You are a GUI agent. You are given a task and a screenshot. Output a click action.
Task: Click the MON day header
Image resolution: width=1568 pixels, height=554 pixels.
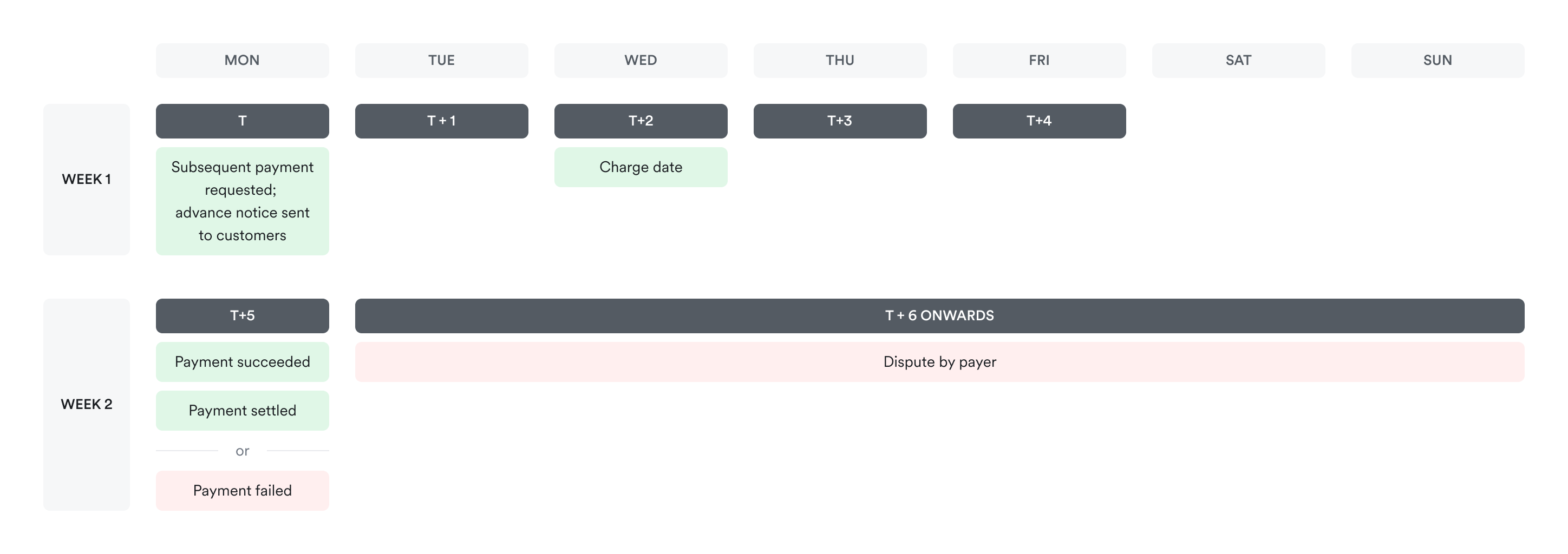(242, 60)
